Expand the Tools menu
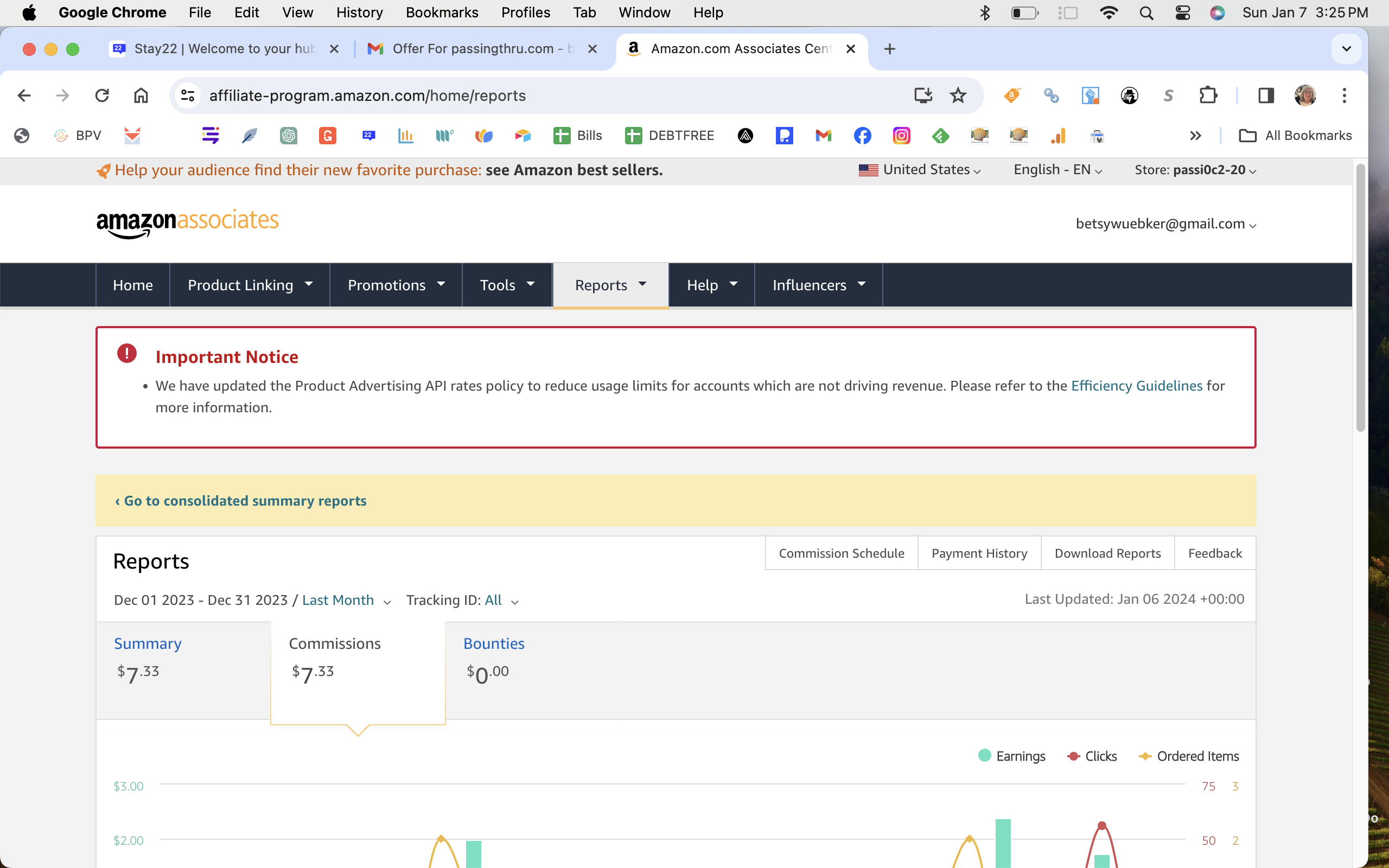 507,285
